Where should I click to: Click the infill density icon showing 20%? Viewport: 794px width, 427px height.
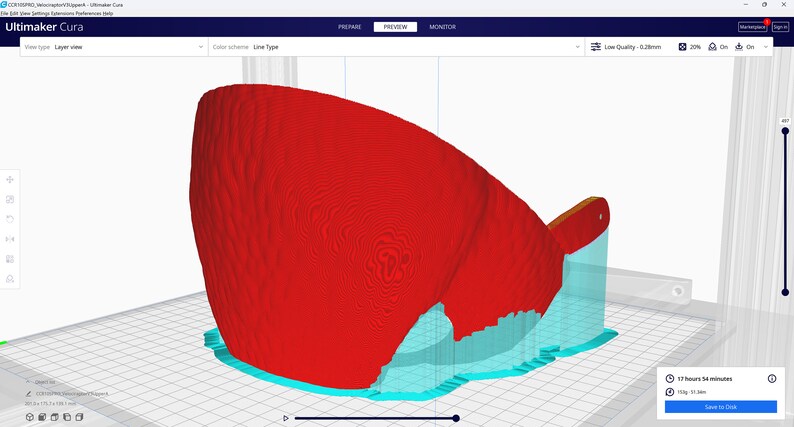click(x=682, y=47)
